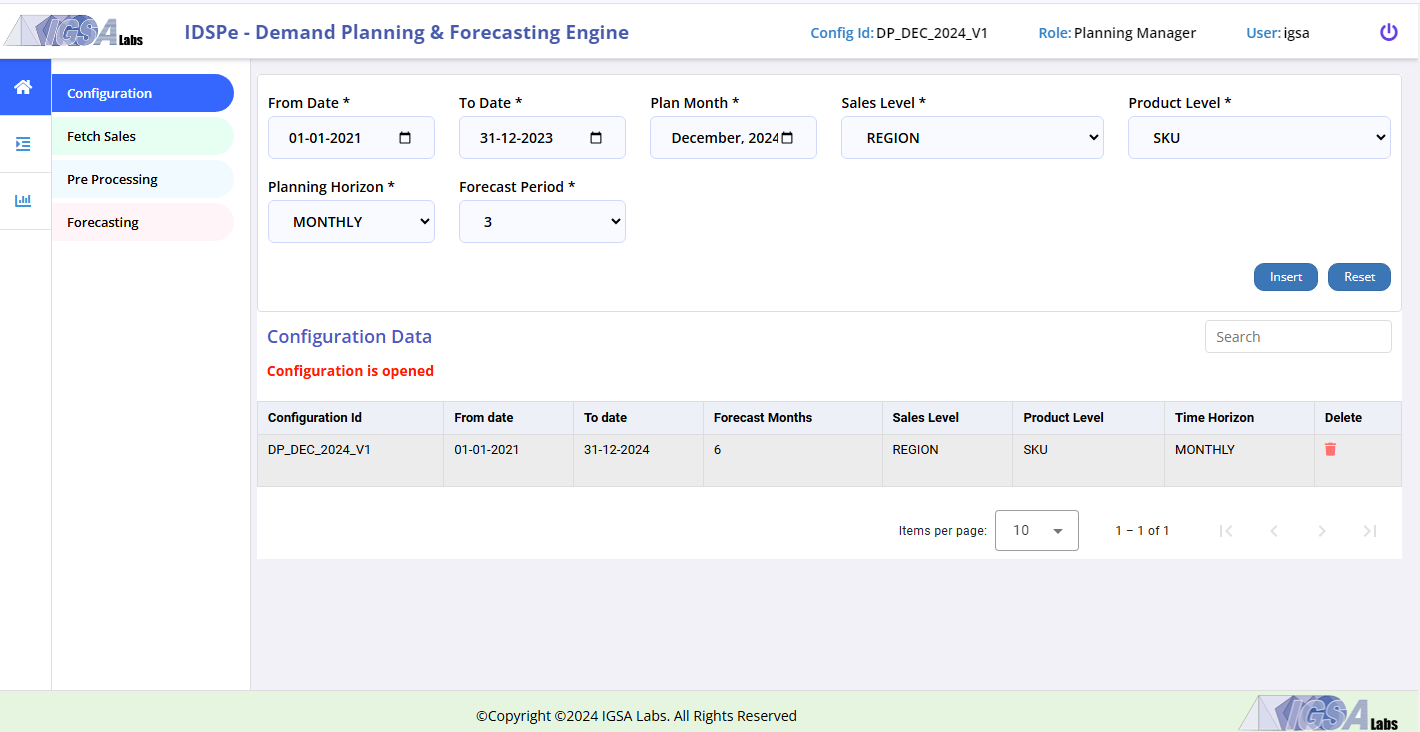The image size is (1420, 732).
Task: Select the Pre Processing menu item
Action: coord(143,179)
